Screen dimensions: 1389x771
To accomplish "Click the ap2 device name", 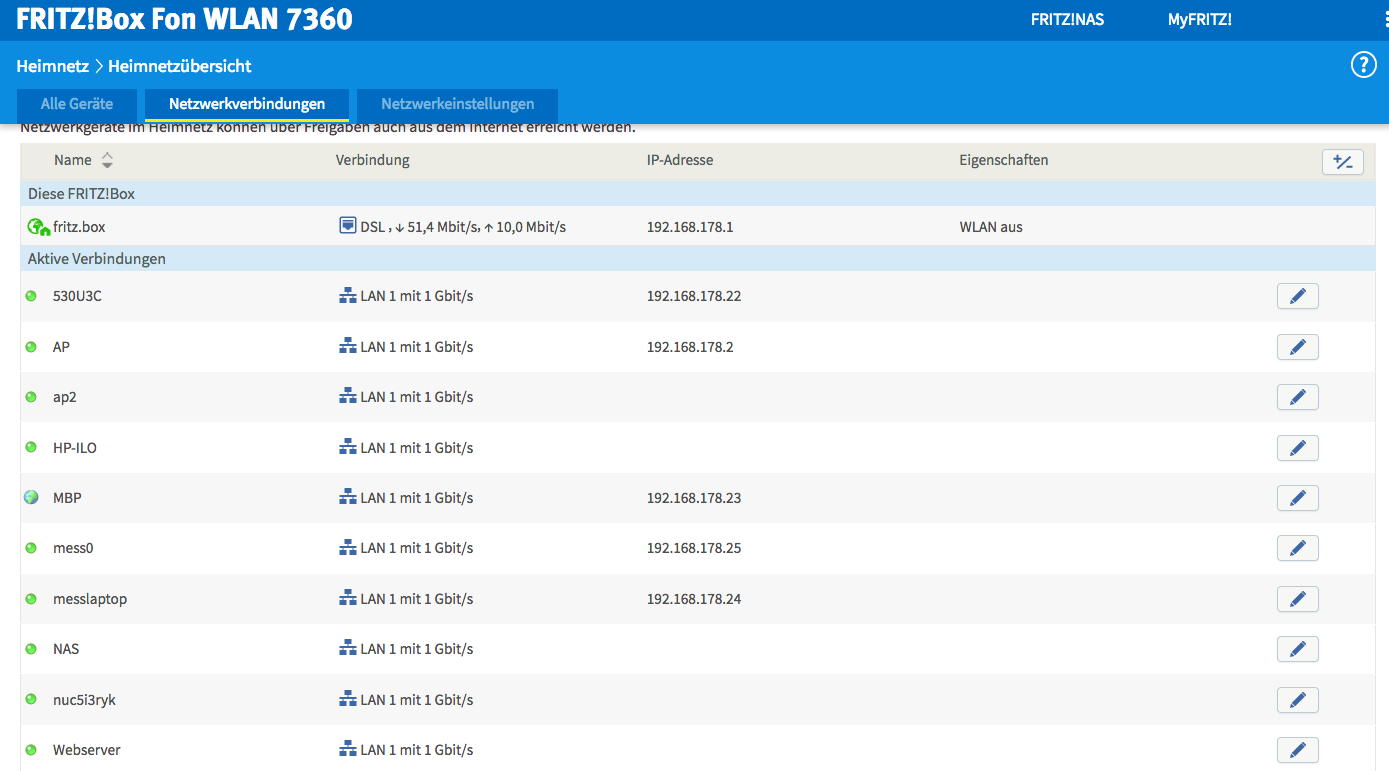I will coord(65,397).
